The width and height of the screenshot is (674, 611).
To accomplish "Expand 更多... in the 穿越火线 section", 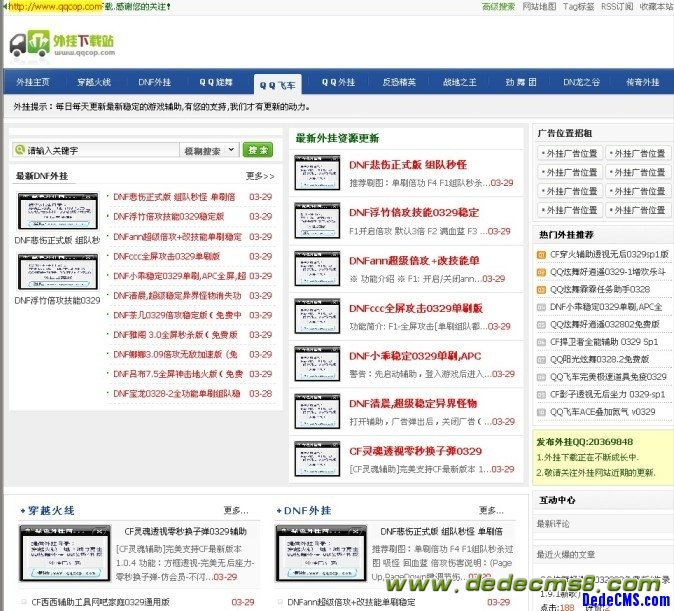I will click(237, 510).
